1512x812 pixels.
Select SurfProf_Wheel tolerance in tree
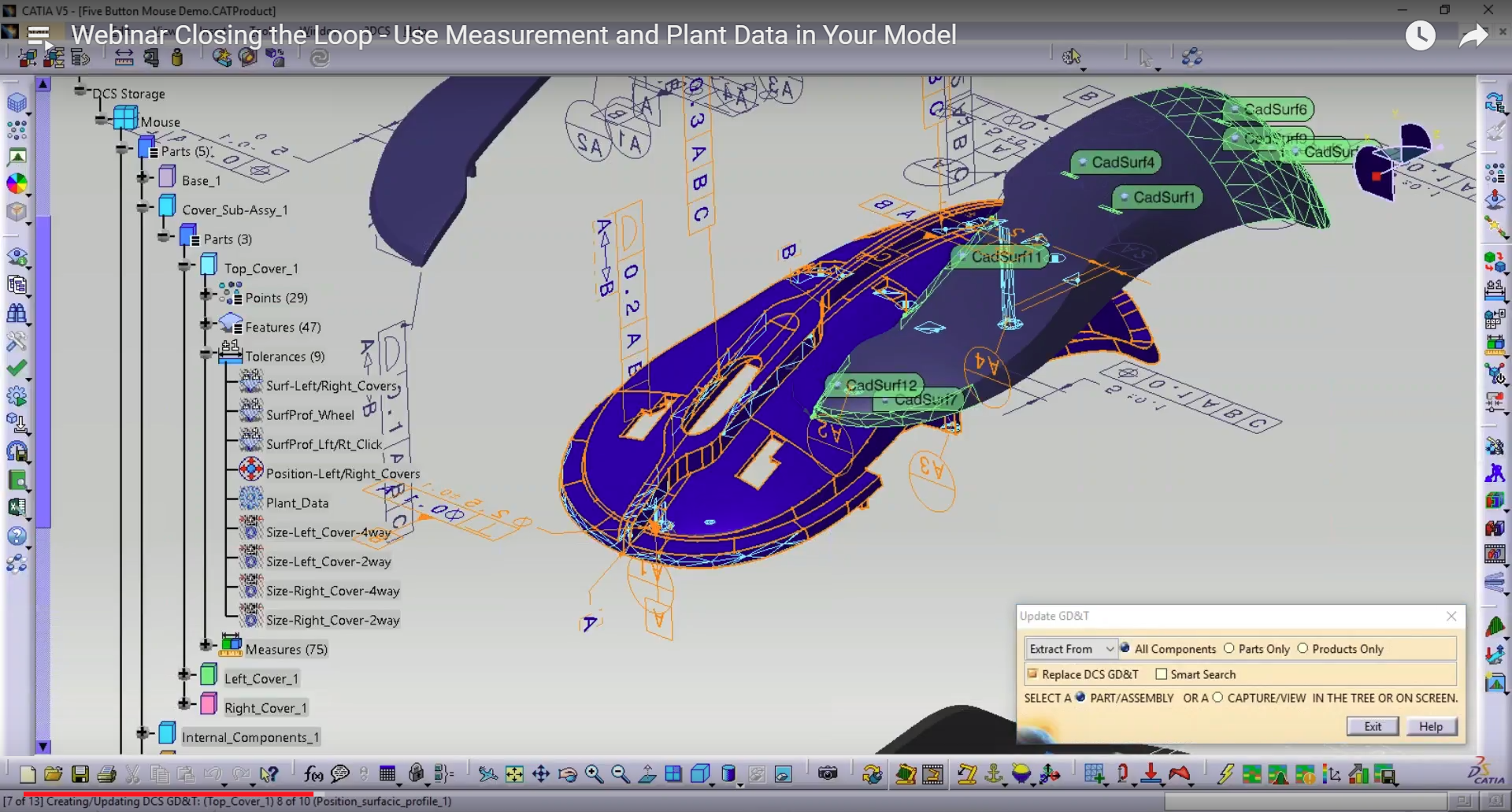click(x=310, y=415)
